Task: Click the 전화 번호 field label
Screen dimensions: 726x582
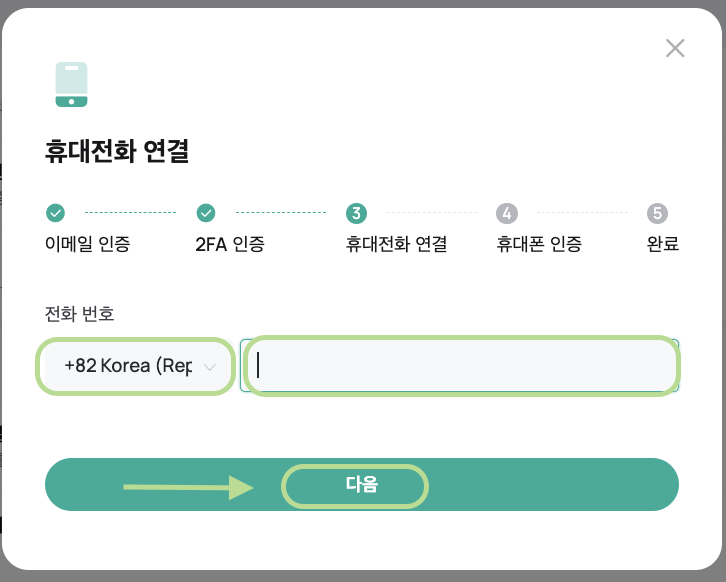Action: point(79,313)
